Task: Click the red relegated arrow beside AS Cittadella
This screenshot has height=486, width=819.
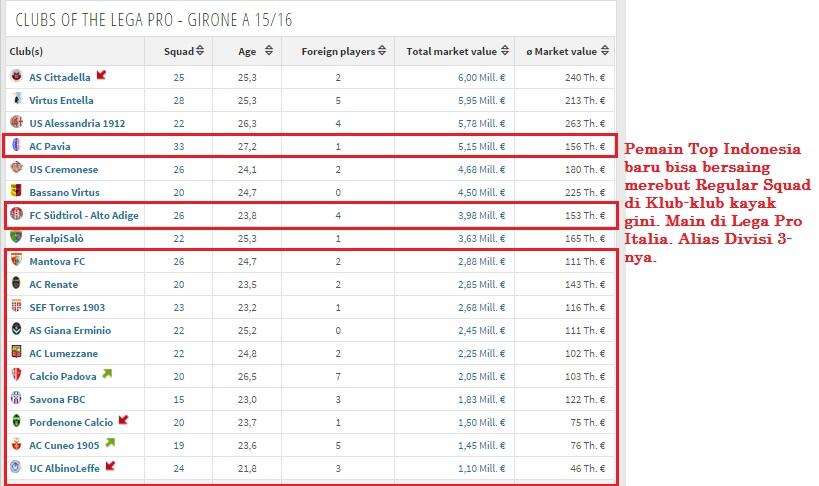Action: tap(101, 75)
